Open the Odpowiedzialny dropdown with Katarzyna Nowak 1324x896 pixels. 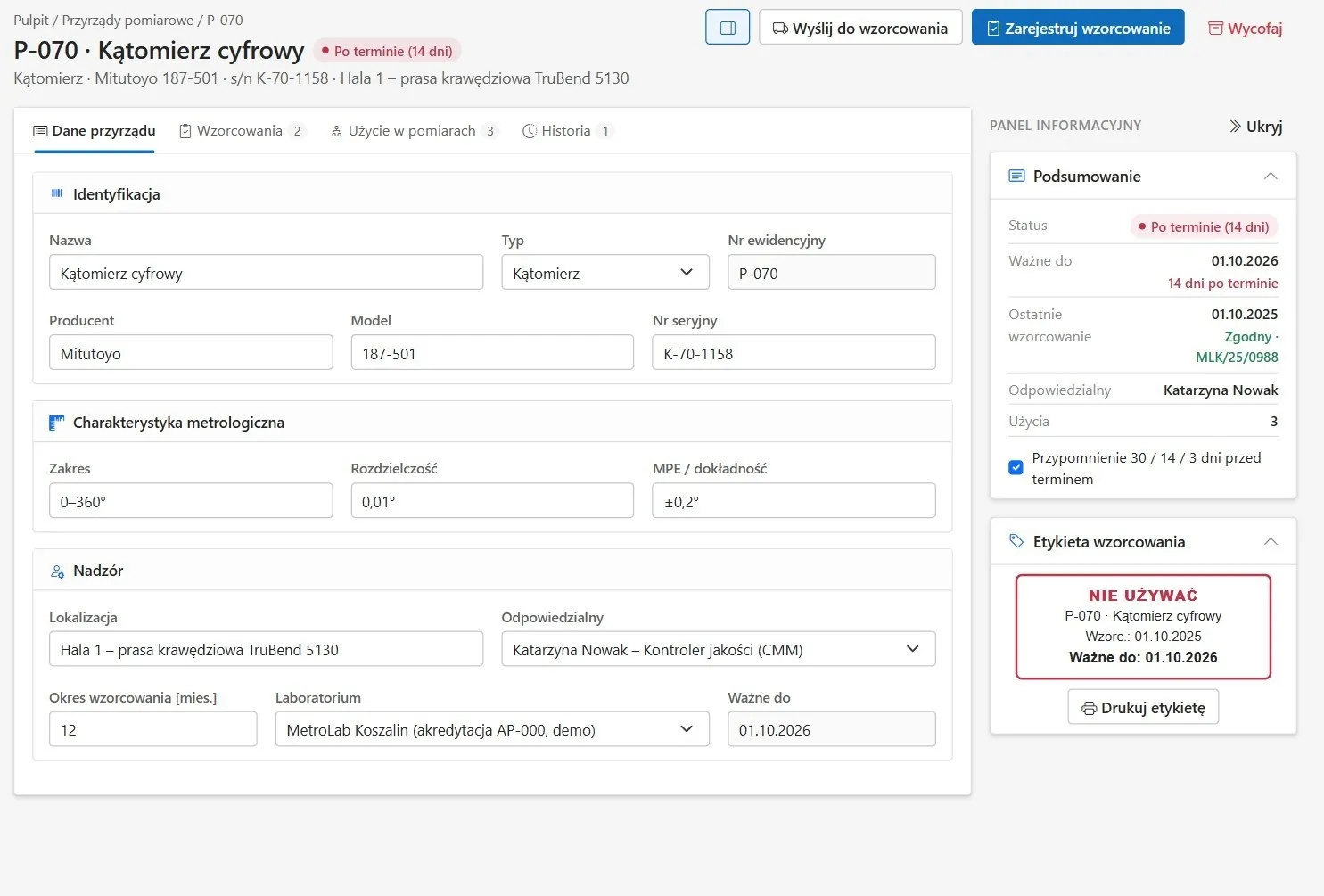pos(719,649)
